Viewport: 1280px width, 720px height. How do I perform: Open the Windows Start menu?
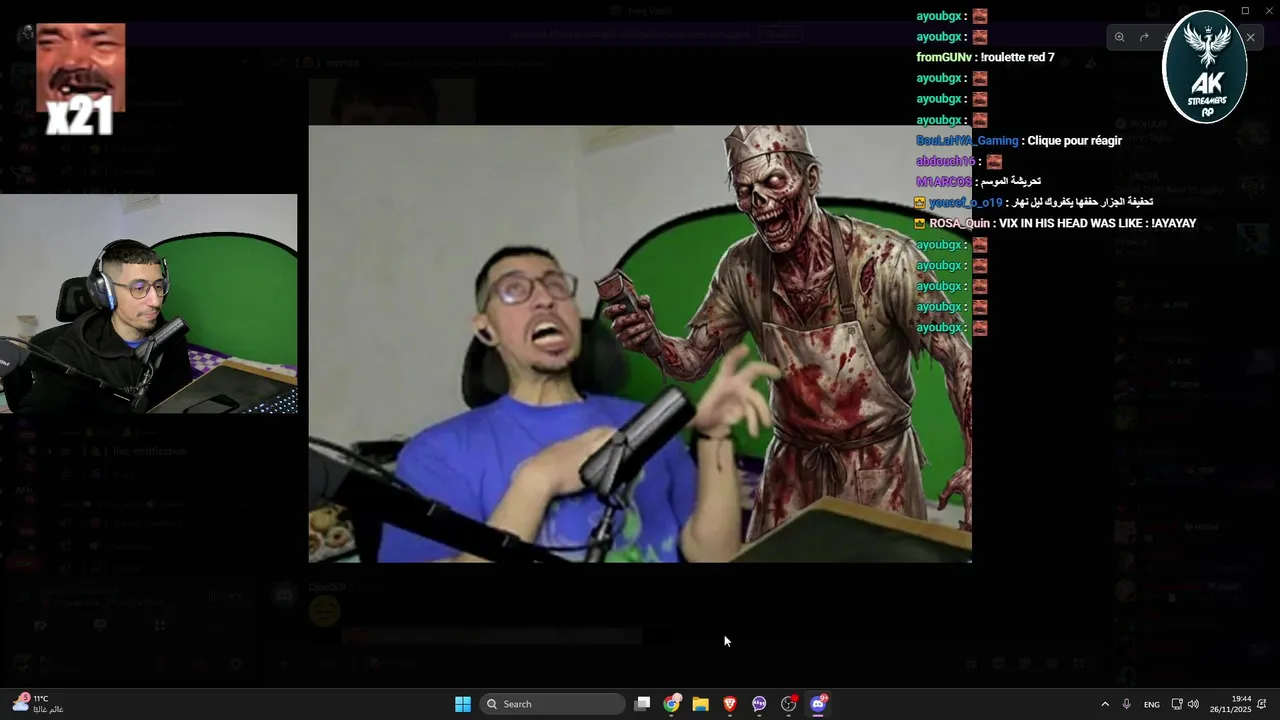point(463,704)
